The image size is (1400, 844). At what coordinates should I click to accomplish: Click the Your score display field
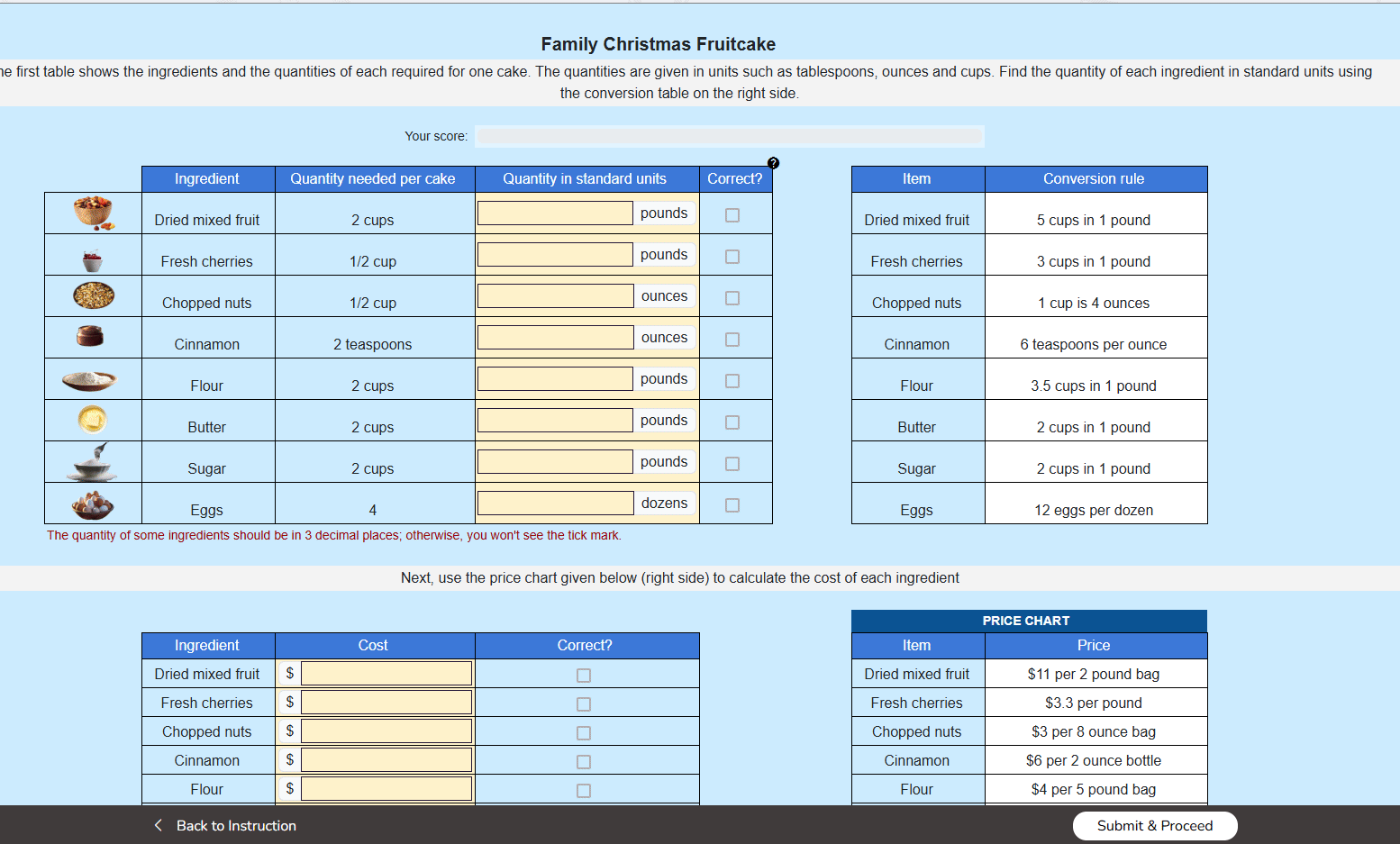731,136
